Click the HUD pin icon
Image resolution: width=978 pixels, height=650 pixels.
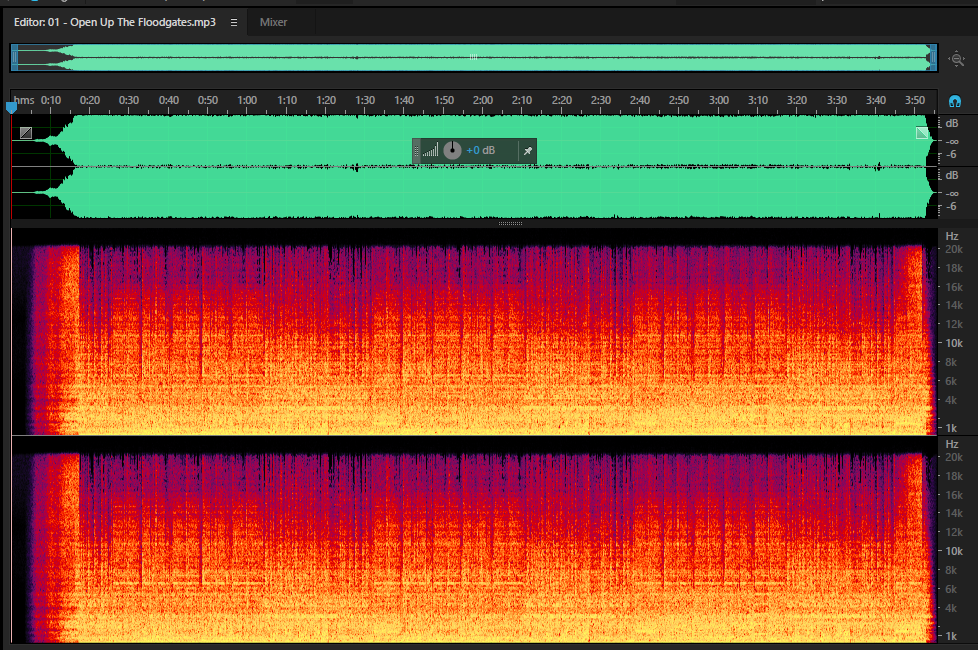tap(528, 151)
